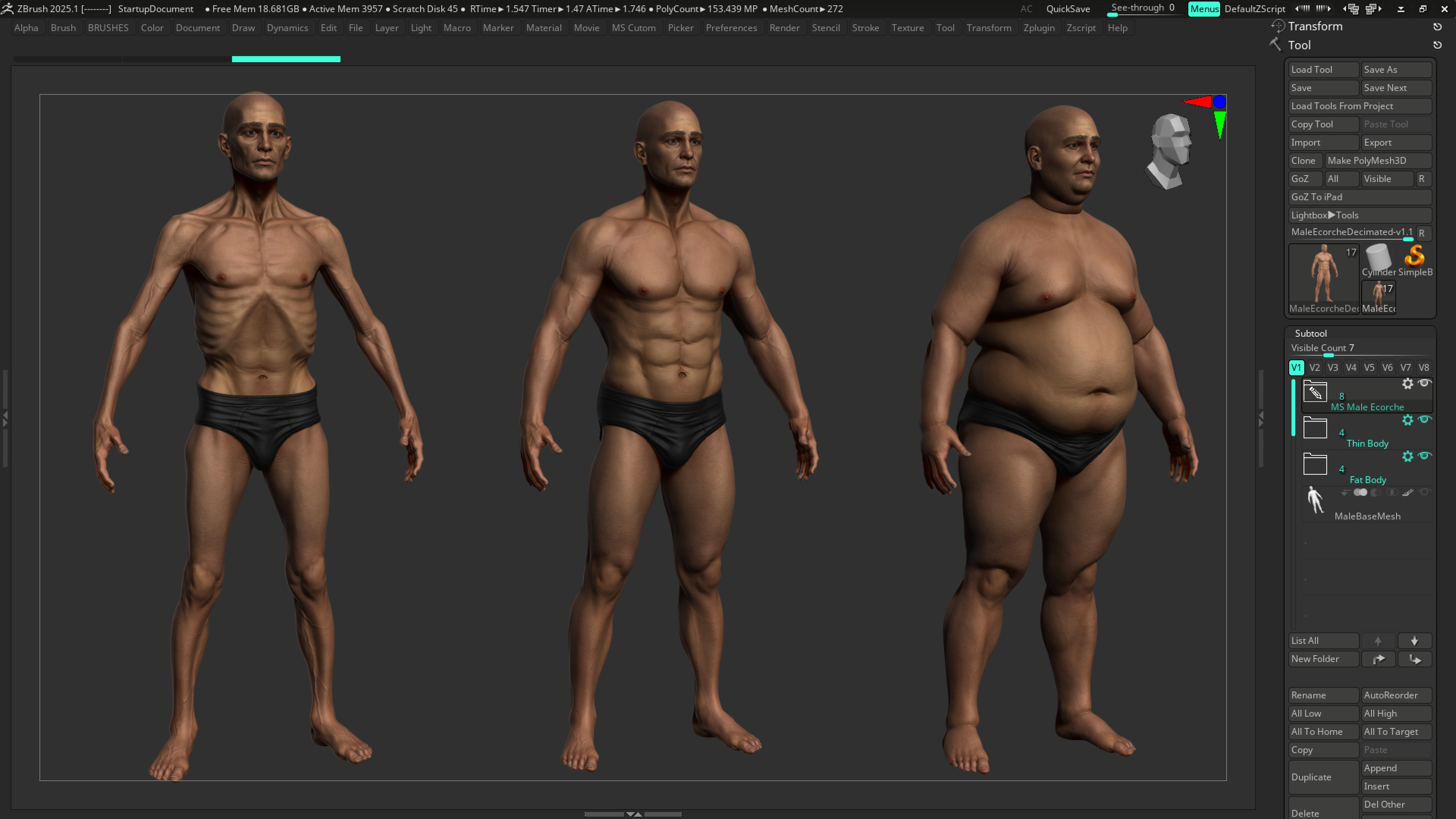Toggle the GoZ Visible button

coord(1387,179)
